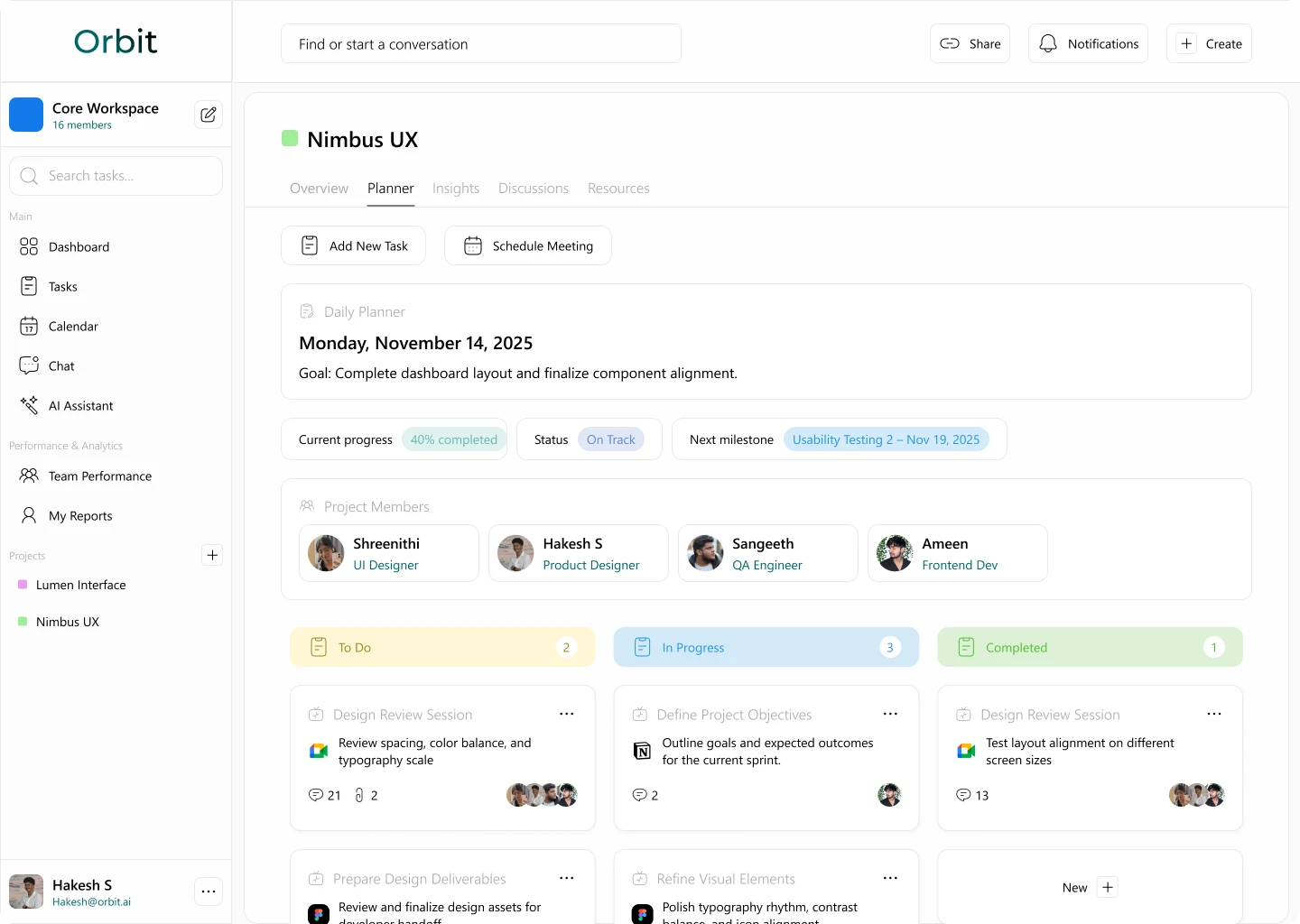Click the comments icon on Define Project Objectives
1300x924 pixels.
[x=639, y=795]
